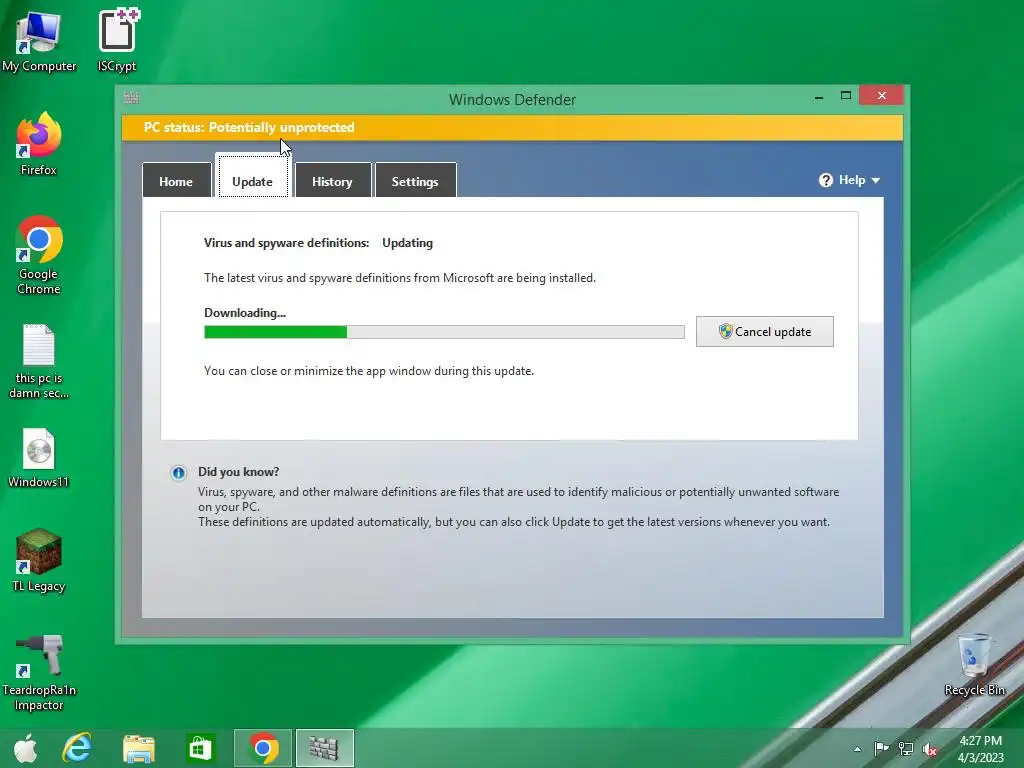
Task: Click the muted volume tray icon
Action: pyautogui.click(x=930, y=749)
